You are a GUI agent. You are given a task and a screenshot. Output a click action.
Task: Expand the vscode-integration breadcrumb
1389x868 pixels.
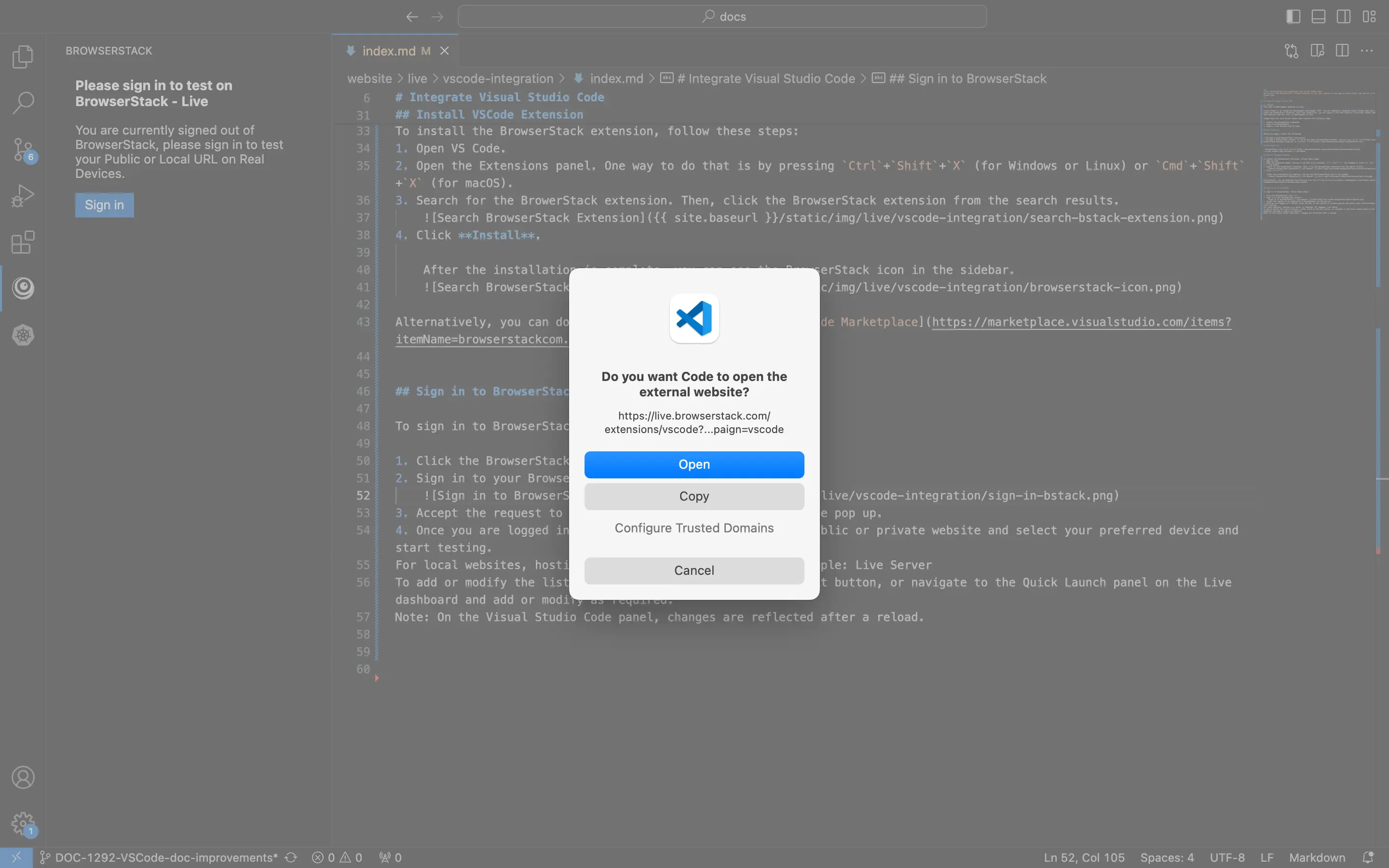[498, 79]
